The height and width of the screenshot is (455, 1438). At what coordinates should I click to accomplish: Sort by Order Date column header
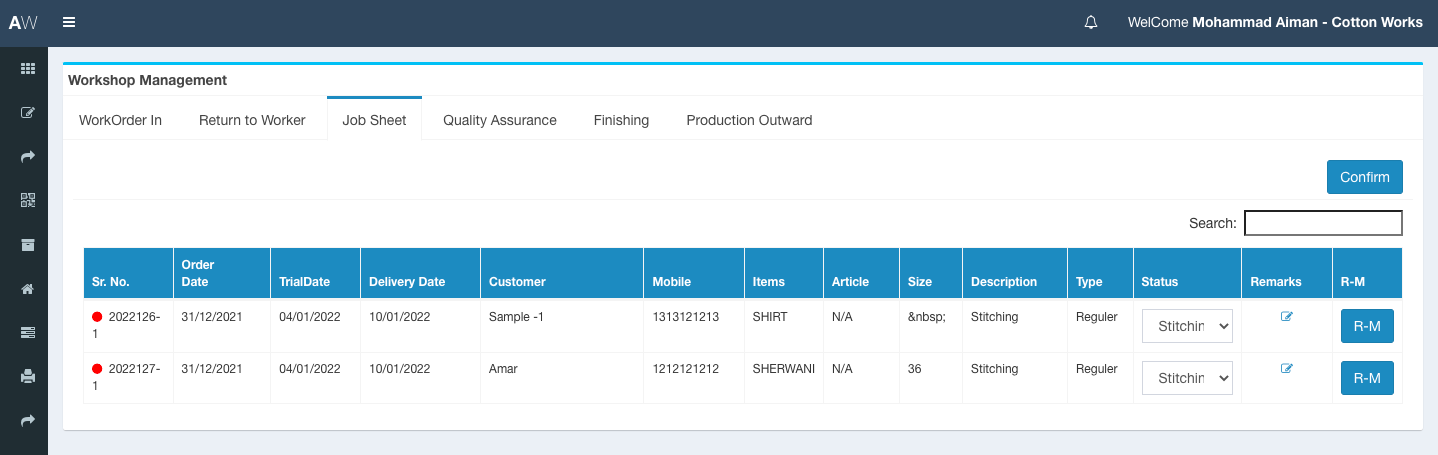(222, 273)
